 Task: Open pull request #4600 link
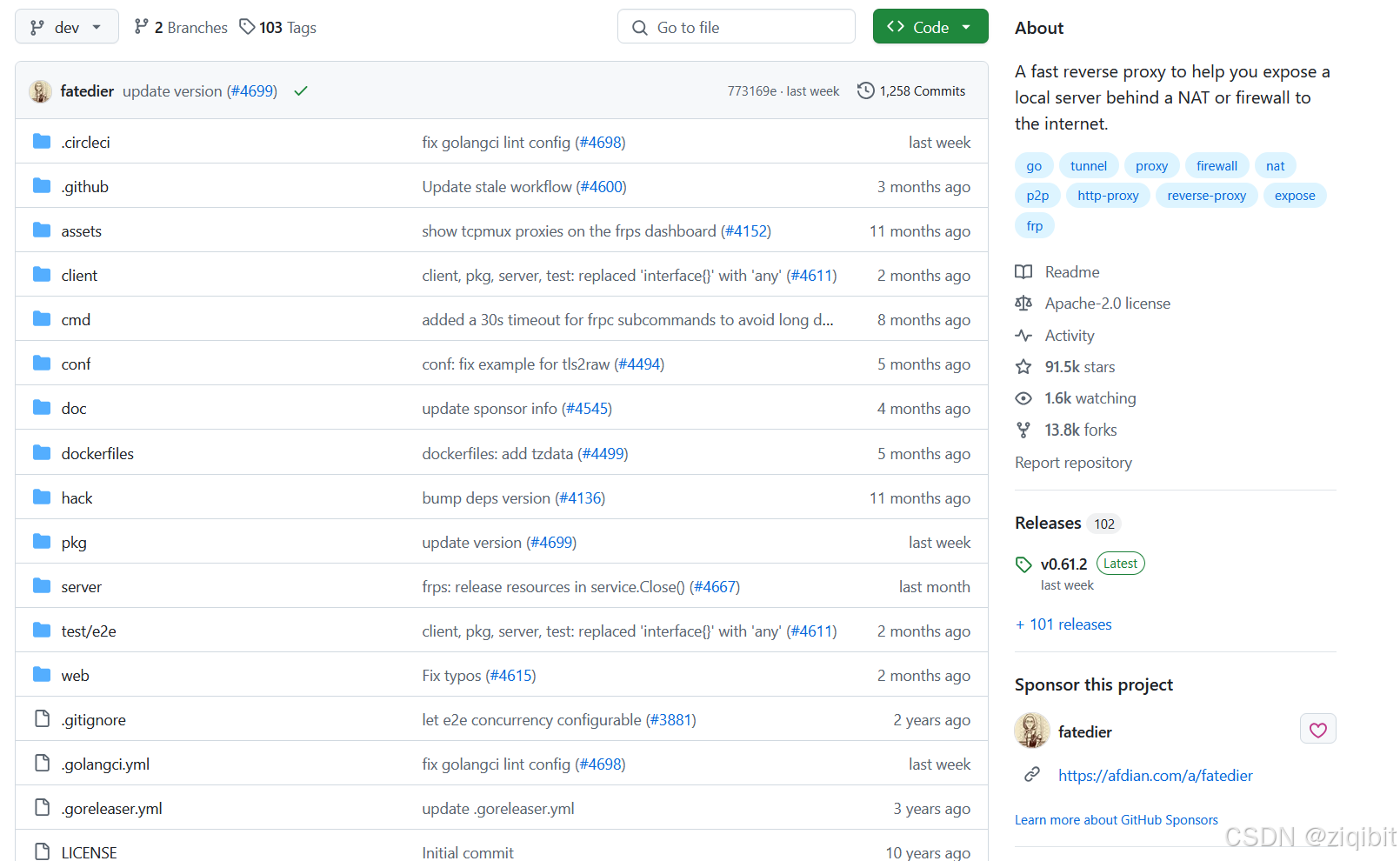(x=601, y=187)
